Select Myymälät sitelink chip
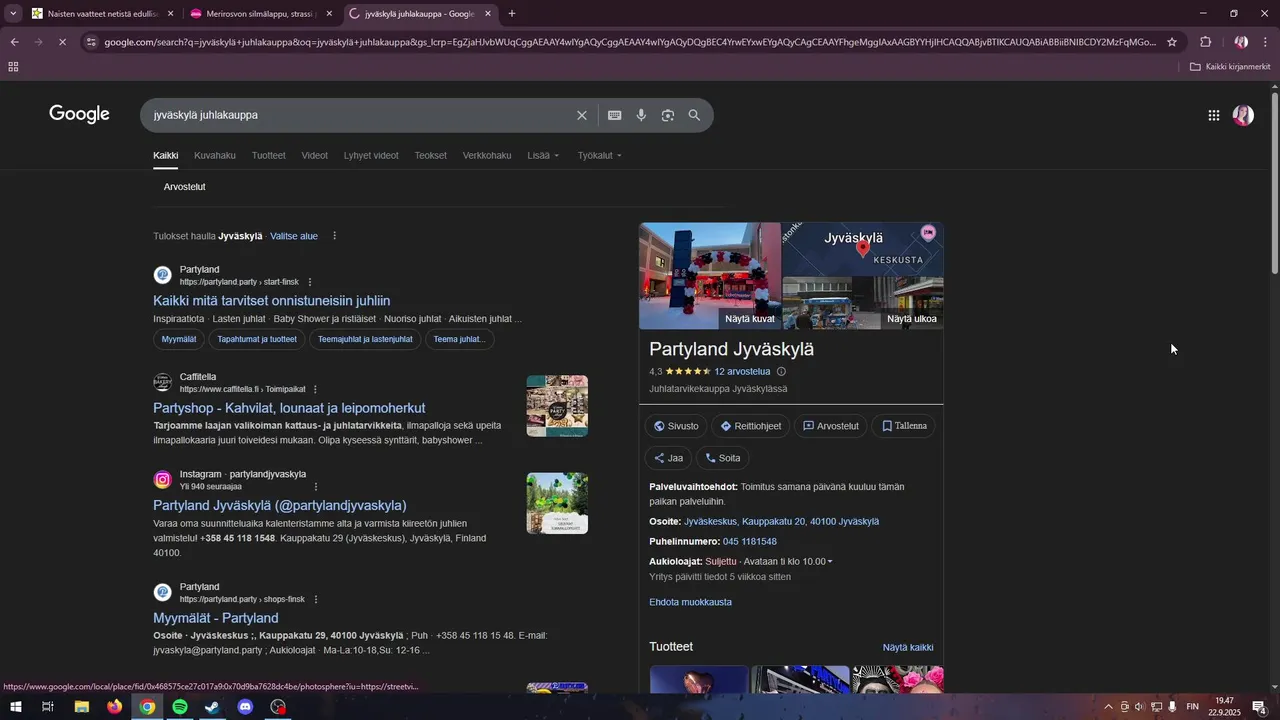The image size is (1280, 720). click(179, 339)
